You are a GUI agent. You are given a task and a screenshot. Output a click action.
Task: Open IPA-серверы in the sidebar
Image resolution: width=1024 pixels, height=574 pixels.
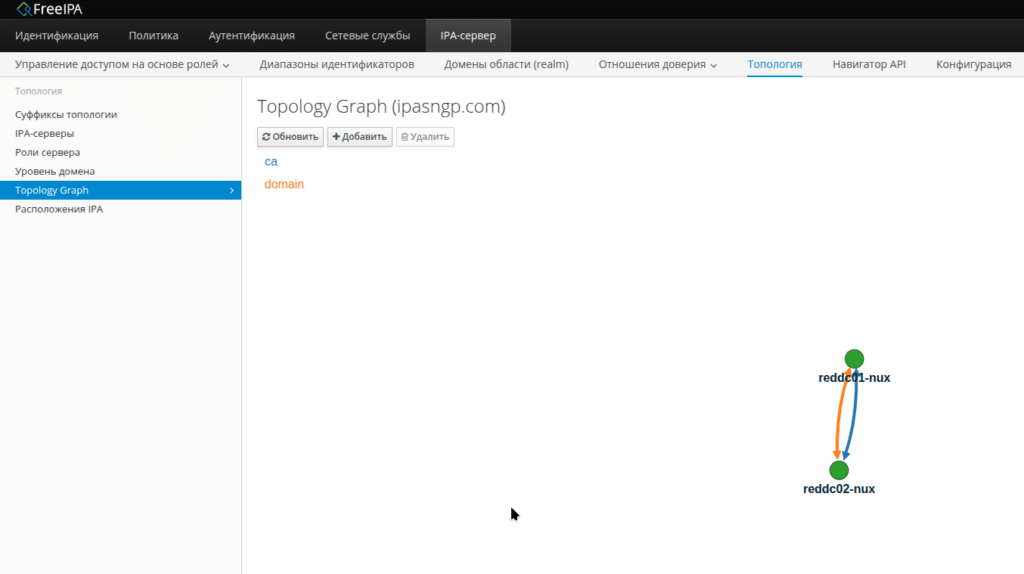tap(44, 134)
